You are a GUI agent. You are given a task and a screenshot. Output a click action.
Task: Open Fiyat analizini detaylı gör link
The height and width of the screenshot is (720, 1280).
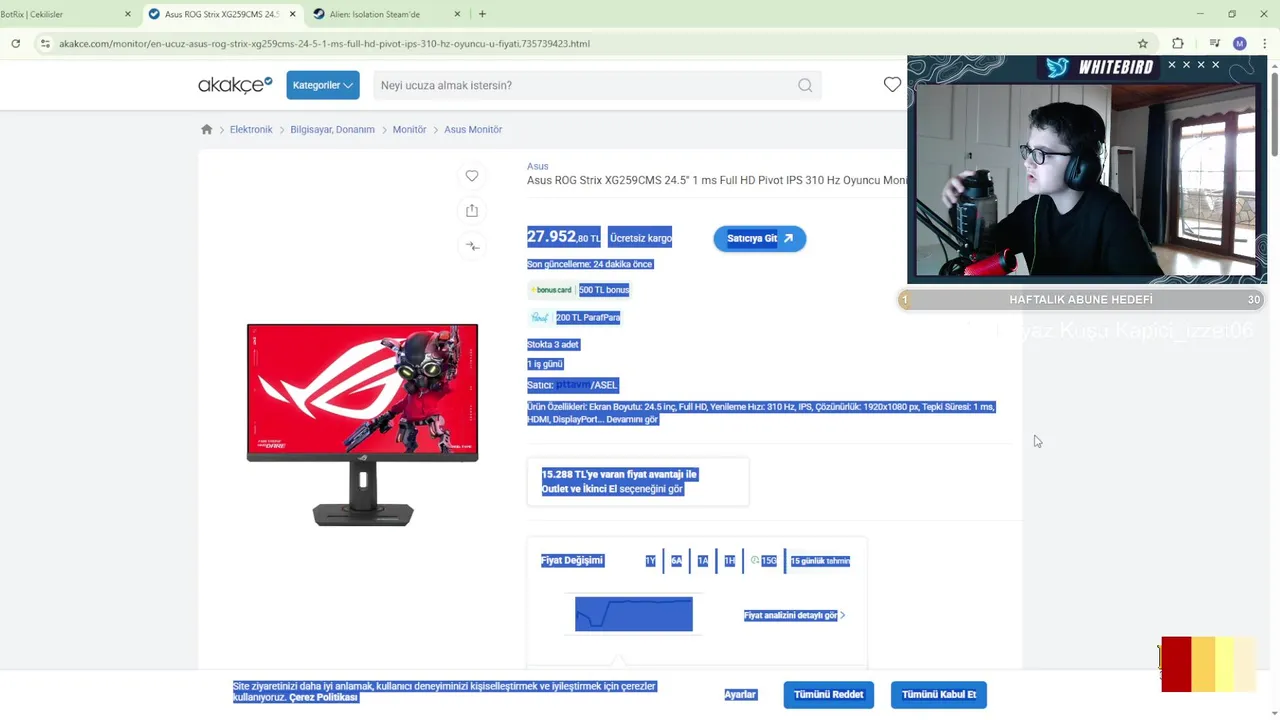click(794, 615)
